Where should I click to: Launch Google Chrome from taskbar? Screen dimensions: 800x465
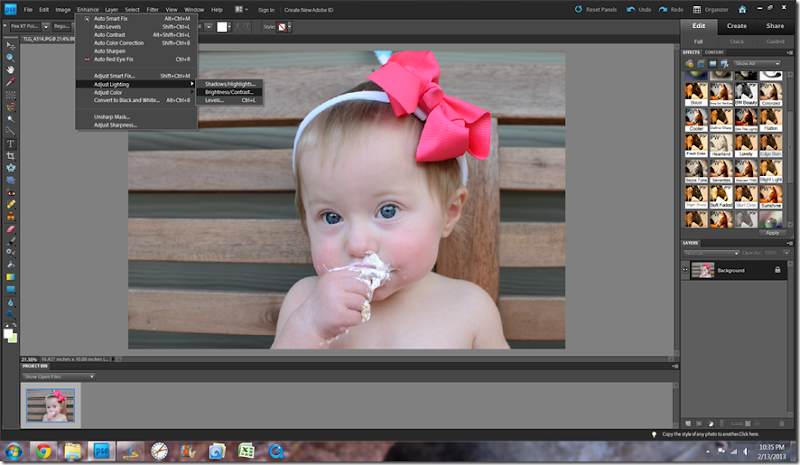(42, 451)
